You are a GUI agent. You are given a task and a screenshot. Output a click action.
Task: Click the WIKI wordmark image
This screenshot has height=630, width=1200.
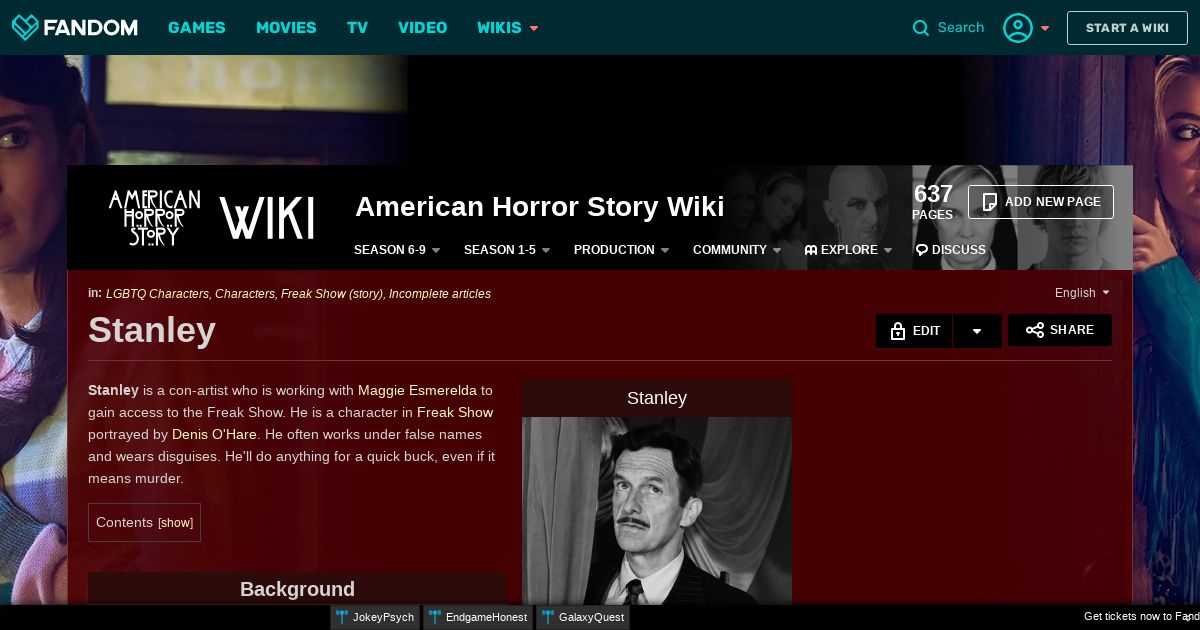click(x=267, y=218)
